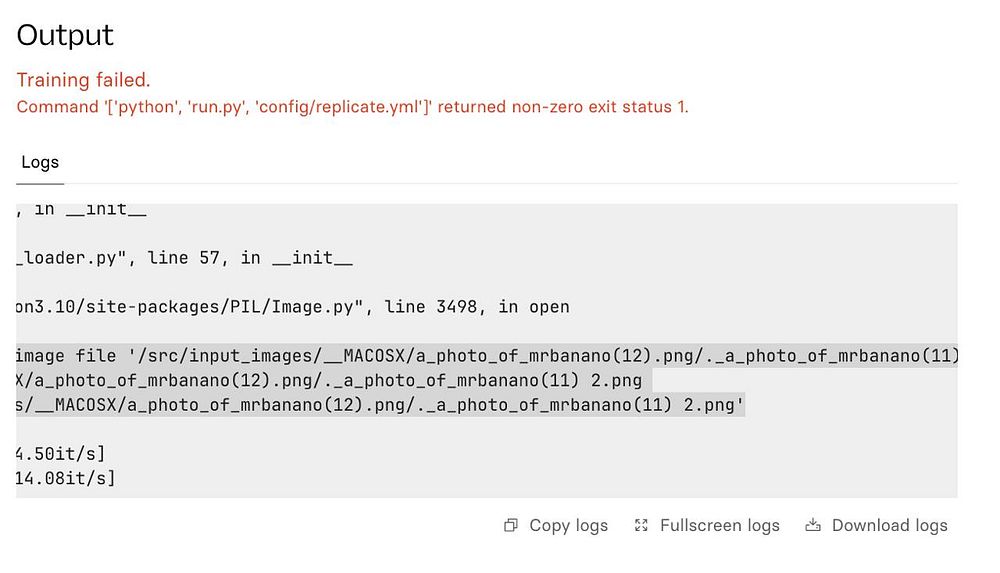Click the Output heading
Viewport: 1000px width, 573px height.
click(66, 35)
